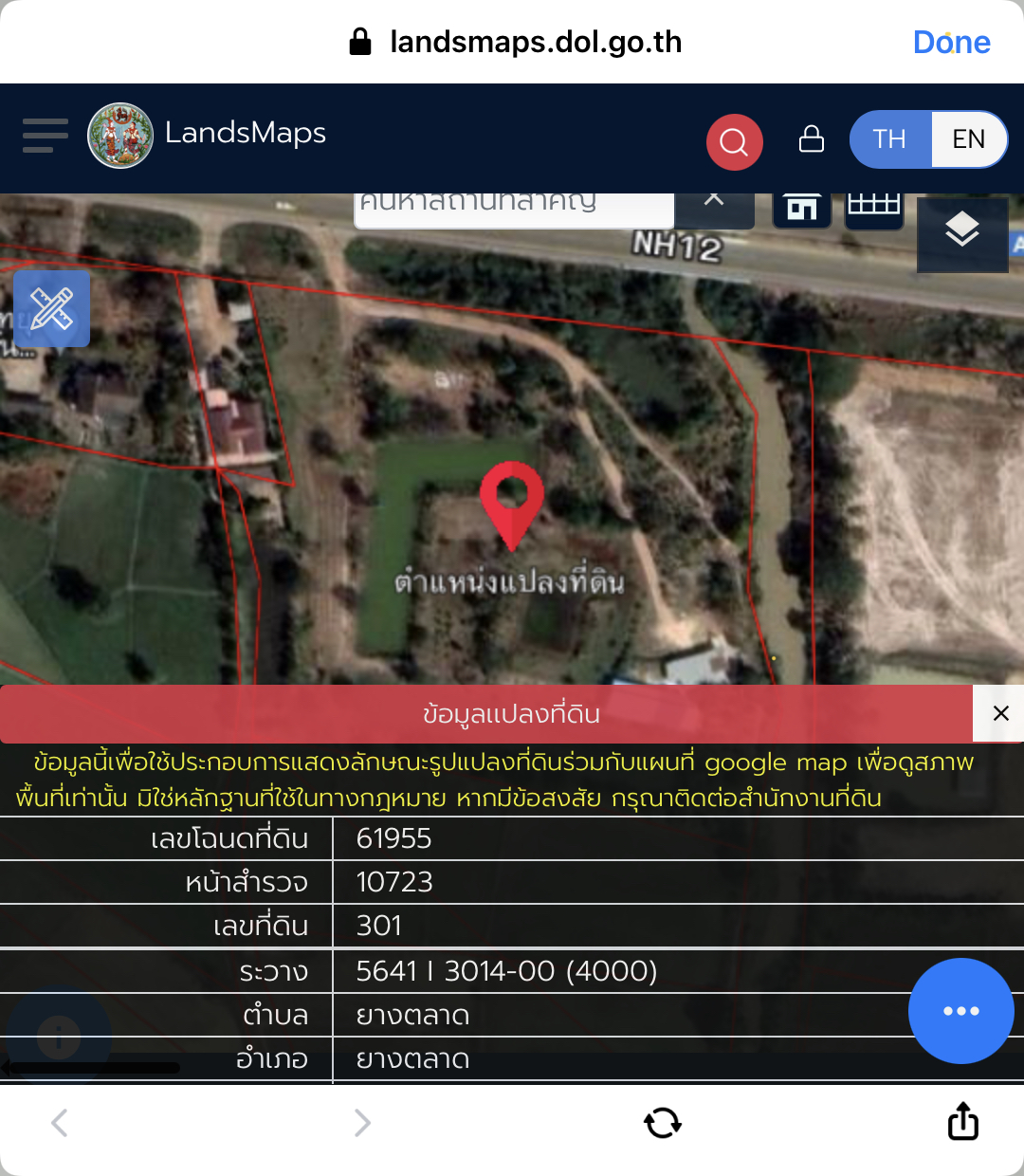Reload the page with refresh icon
1024x1176 pixels.
662,1123
